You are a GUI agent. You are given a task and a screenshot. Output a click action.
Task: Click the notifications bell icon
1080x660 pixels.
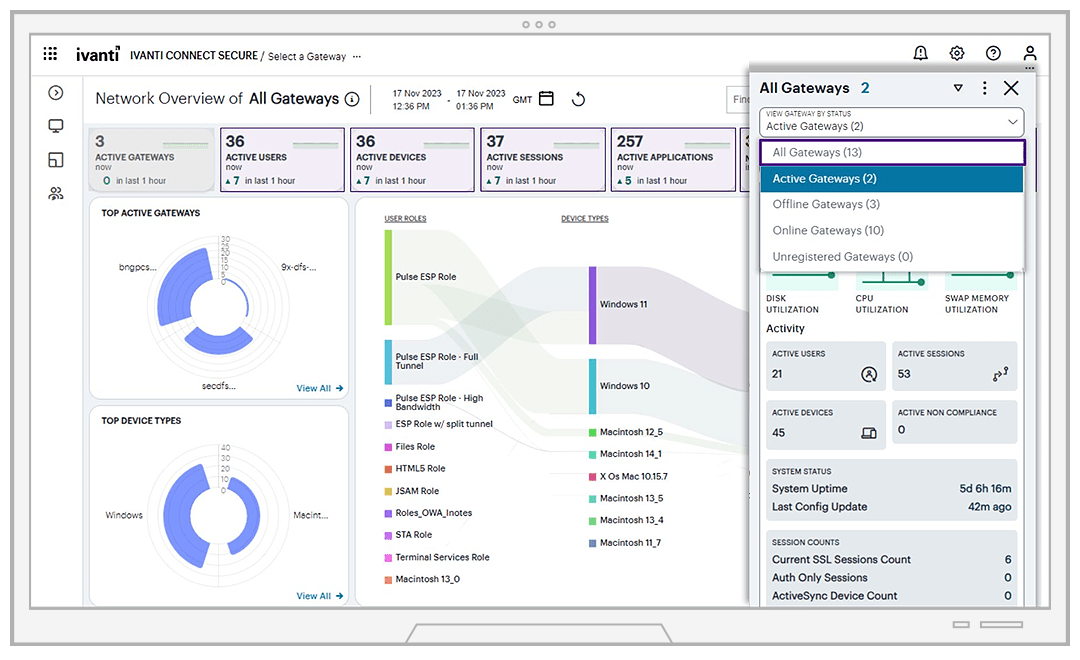pyautogui.click(x=920, y=53)
